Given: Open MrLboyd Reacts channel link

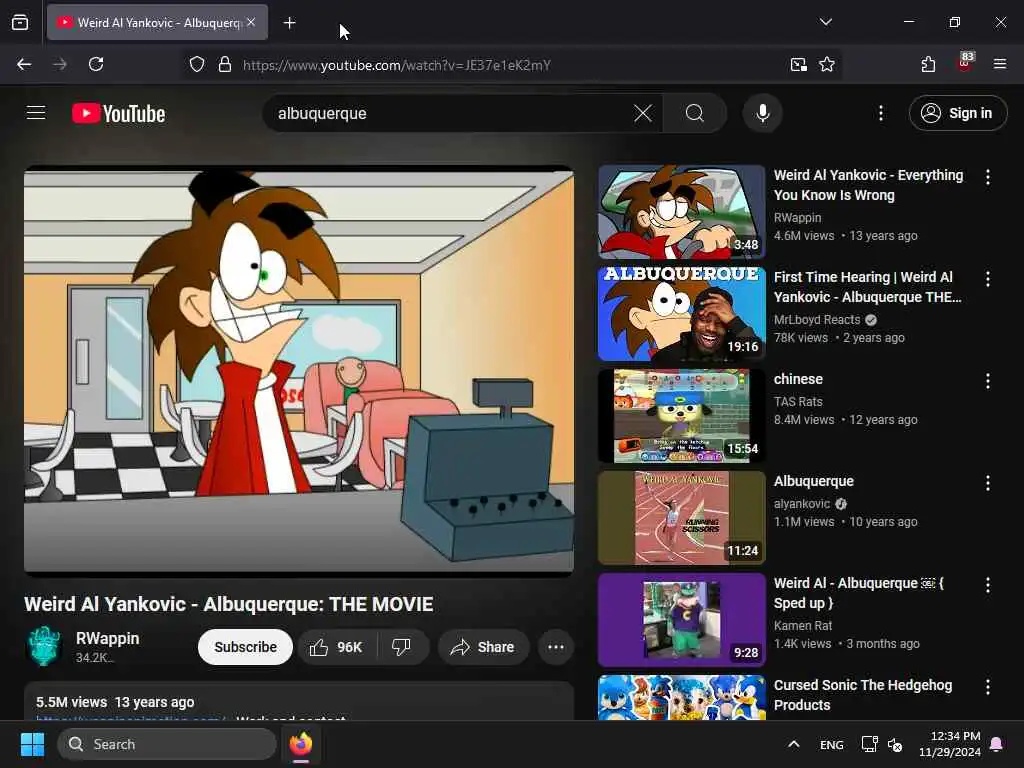Looking at the screenshot, I should 817,319.
